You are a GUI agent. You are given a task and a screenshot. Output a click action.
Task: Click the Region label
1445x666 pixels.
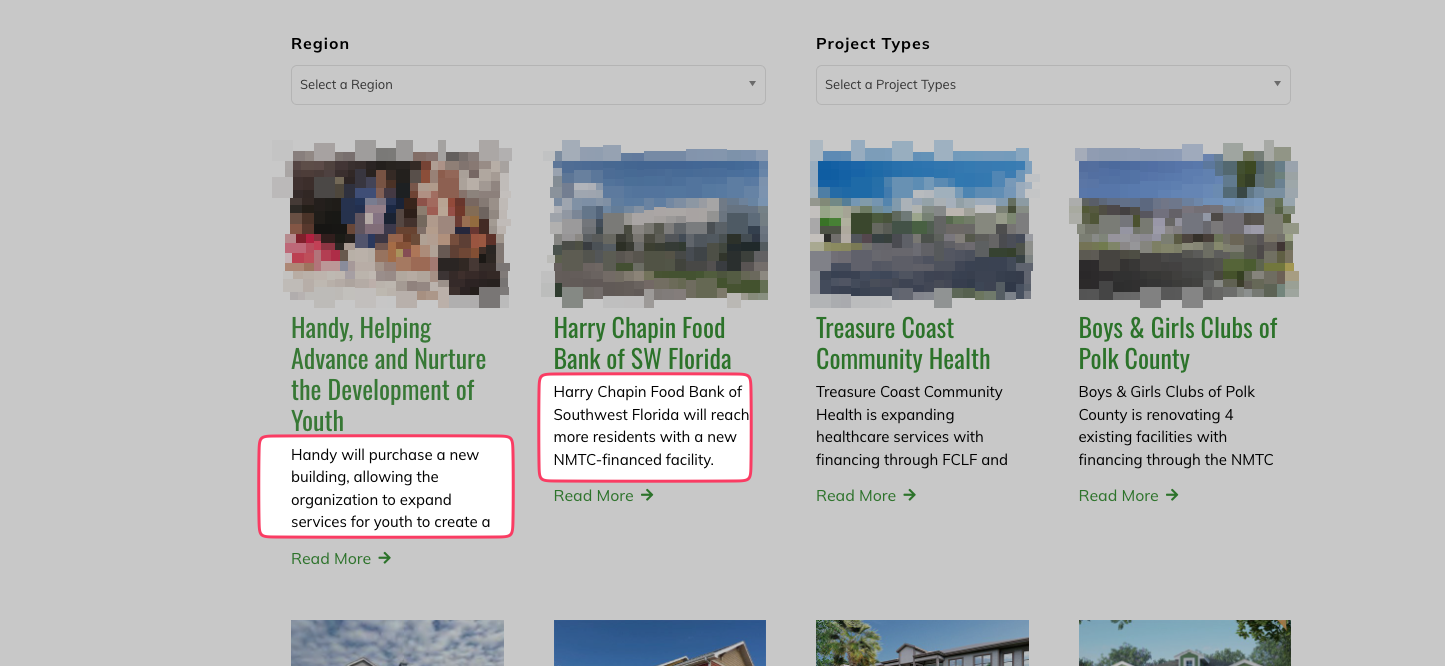320,44
